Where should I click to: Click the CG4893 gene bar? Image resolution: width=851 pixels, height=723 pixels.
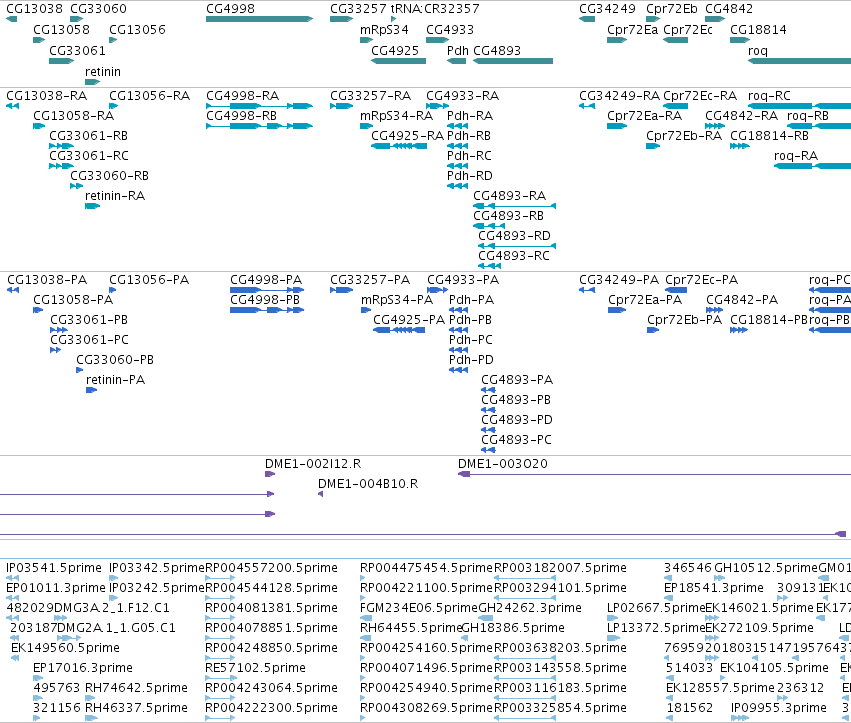tap(513, 61)
